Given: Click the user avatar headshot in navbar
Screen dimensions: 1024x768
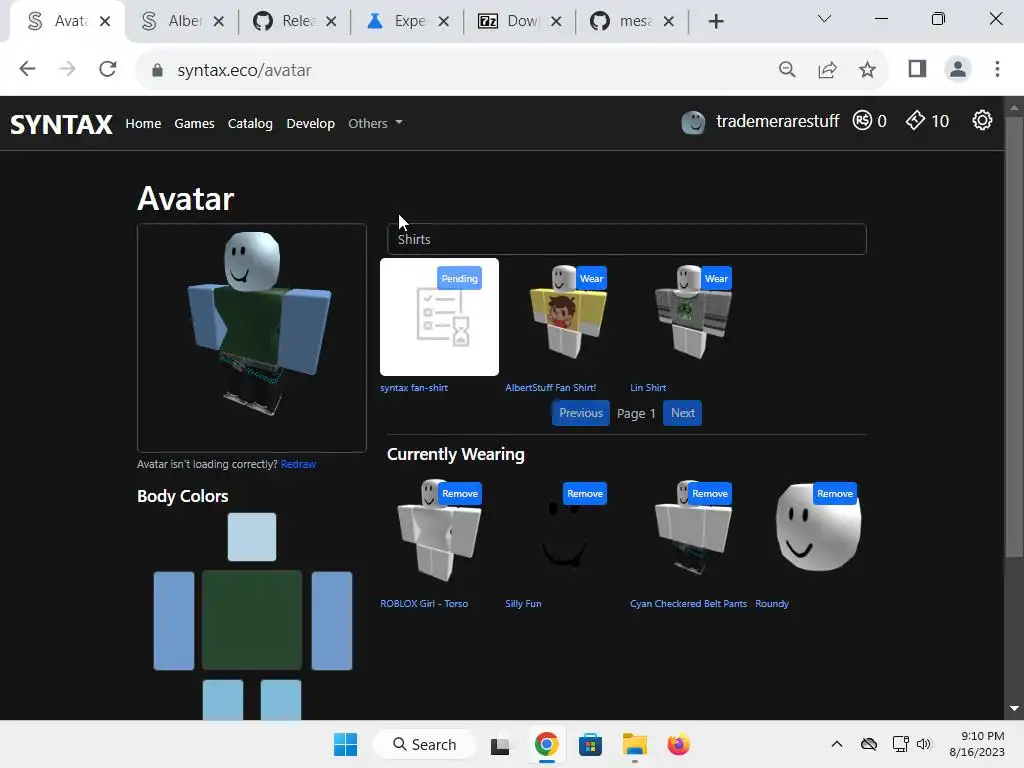Looking at the screenshot, I should point(693,122).
